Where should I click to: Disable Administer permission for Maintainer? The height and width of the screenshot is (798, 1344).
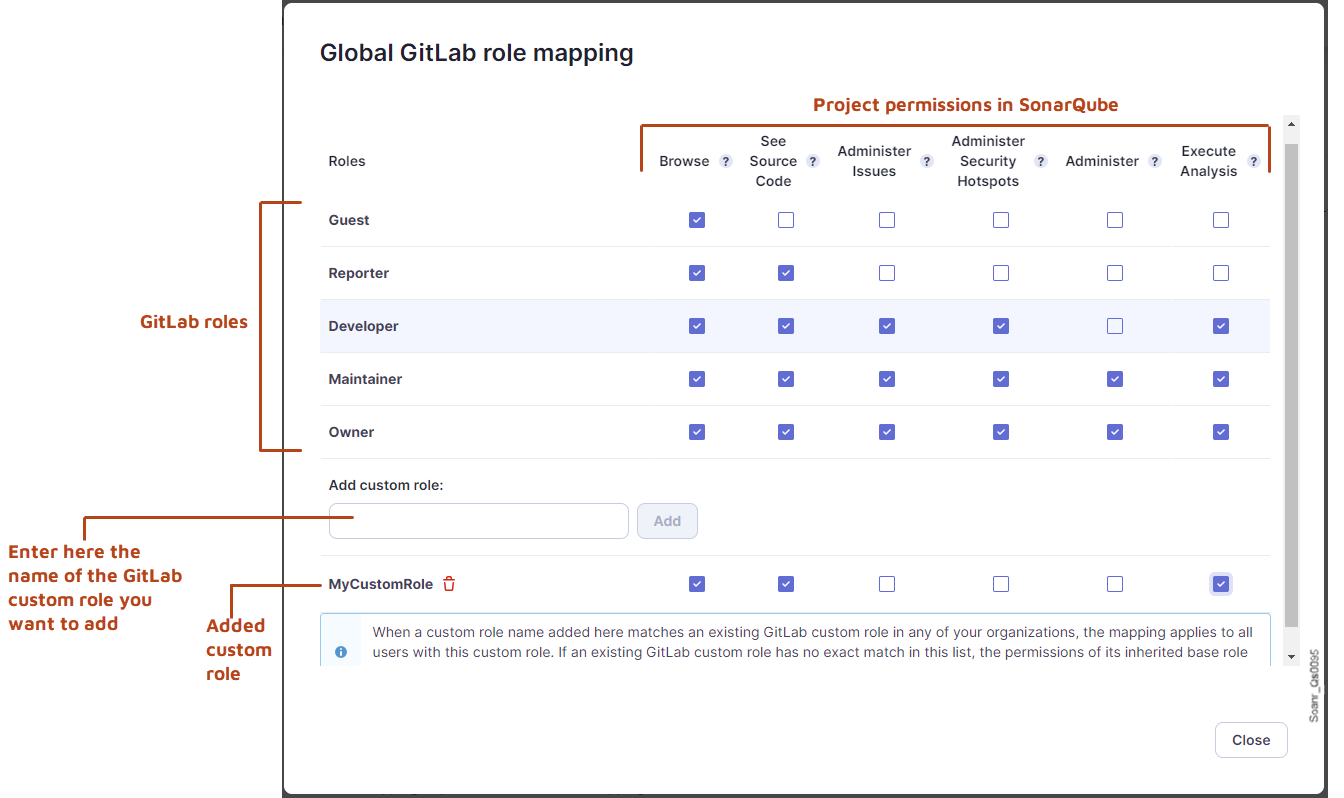[1115, 379]
